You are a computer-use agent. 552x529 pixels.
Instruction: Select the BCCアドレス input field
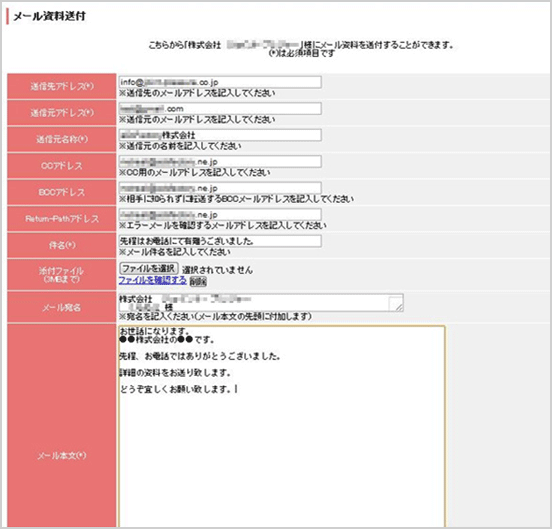click(x=220, y=188)
